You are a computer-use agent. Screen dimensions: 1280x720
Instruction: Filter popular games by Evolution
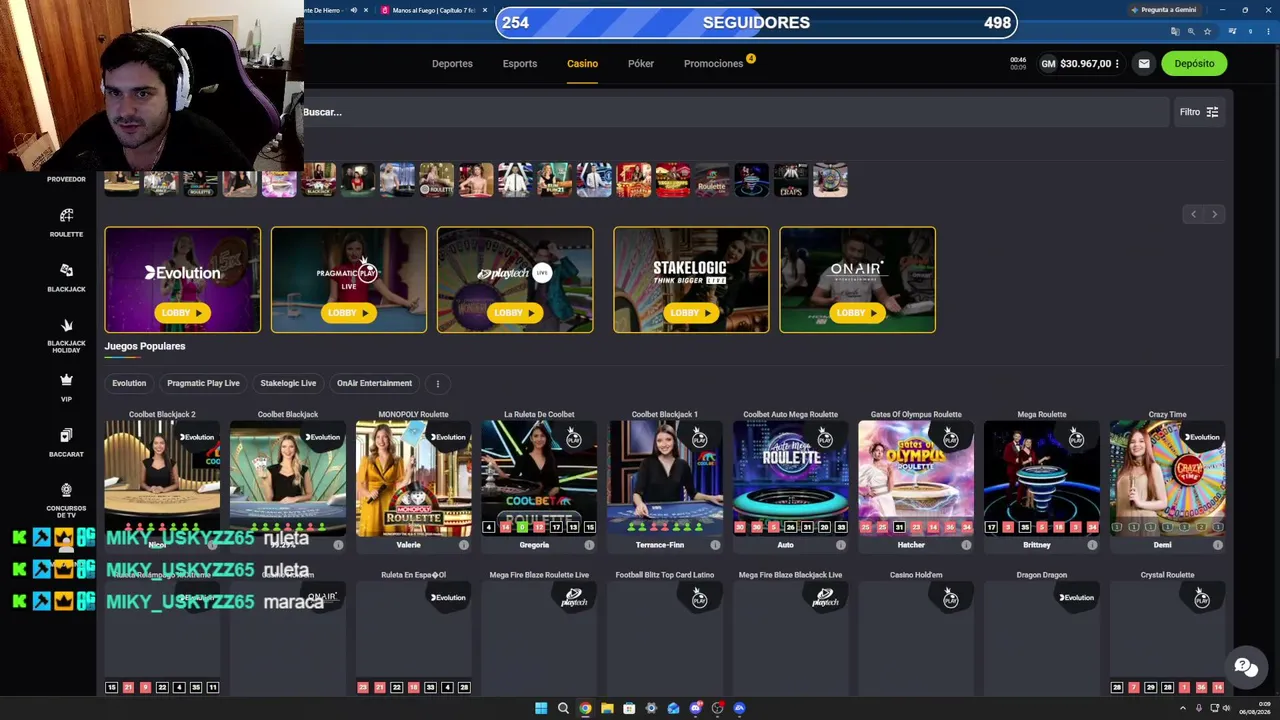129,383
